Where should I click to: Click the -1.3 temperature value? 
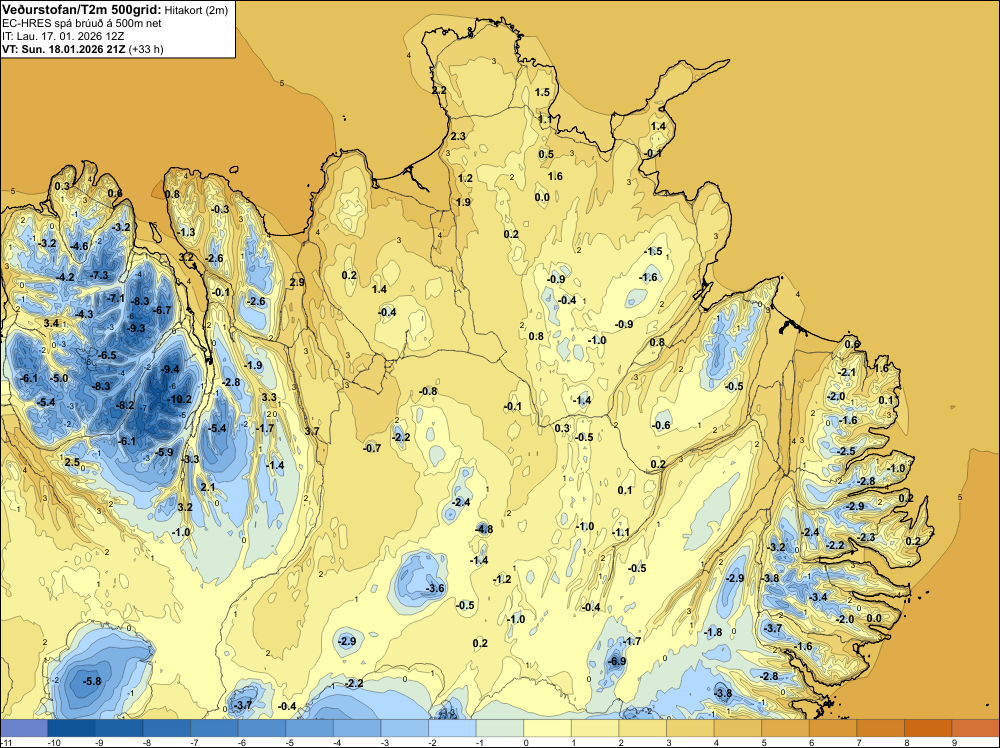[x=186, y=233]
